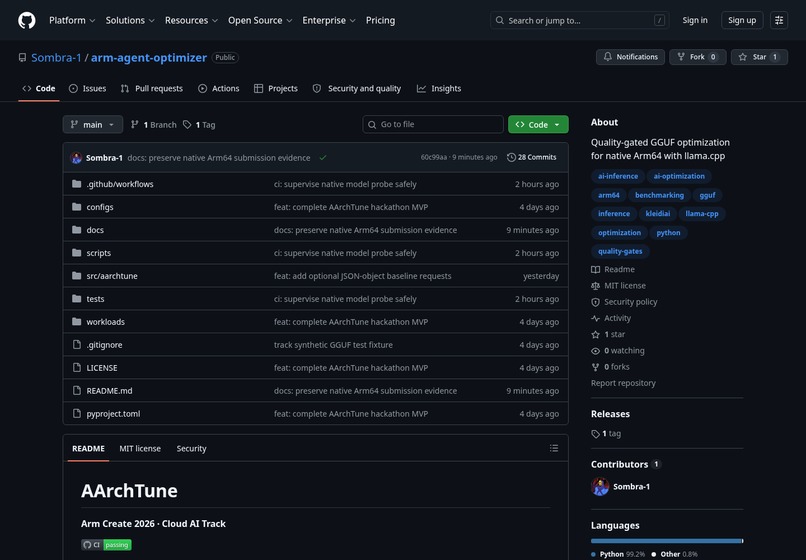The width and height of the screenshot is (806, 560).
Task: Click the Sign up button
Action: 742,21
